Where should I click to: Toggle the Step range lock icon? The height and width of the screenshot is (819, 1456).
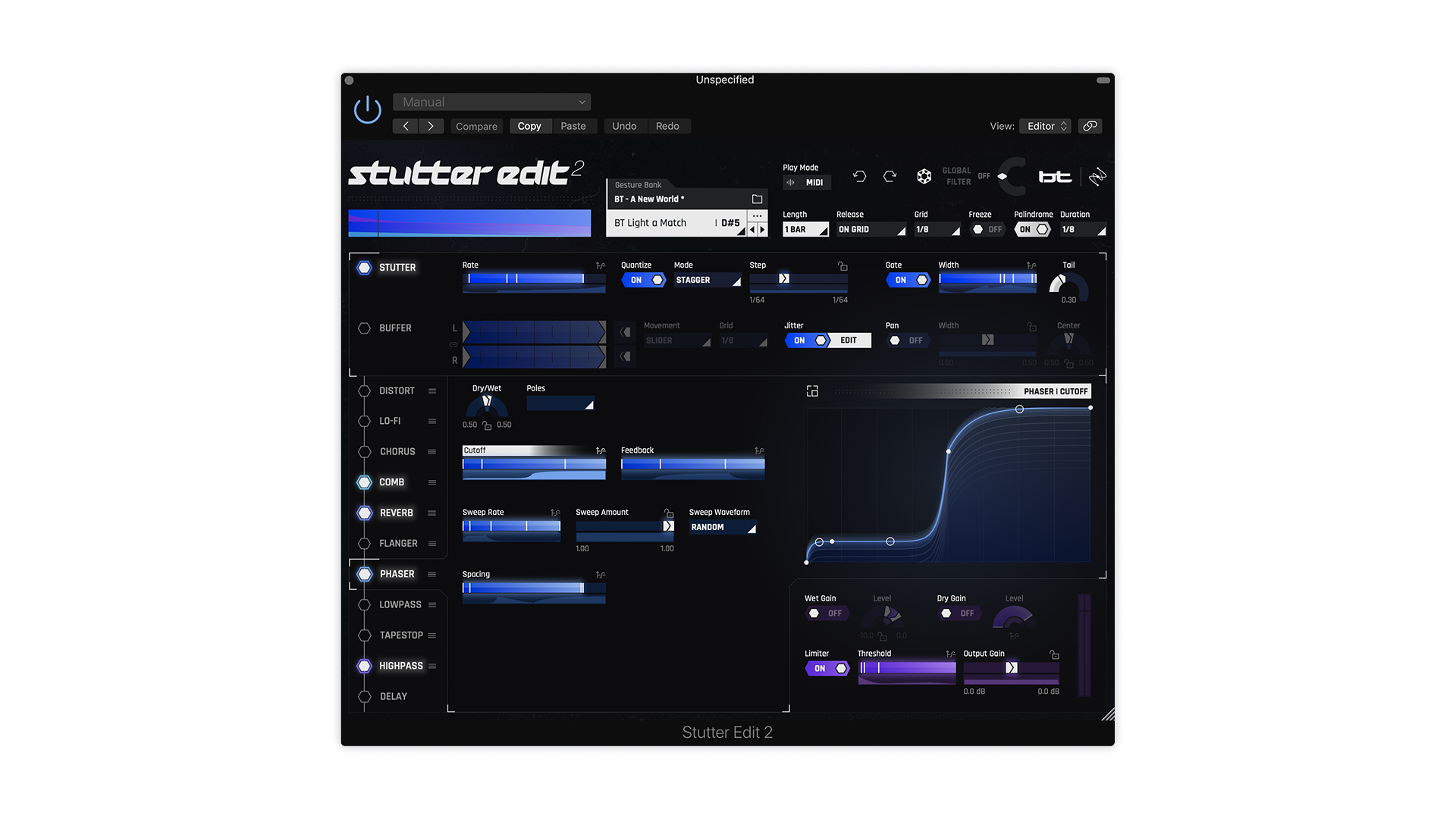pyautogui.click(x=843, y=265)
